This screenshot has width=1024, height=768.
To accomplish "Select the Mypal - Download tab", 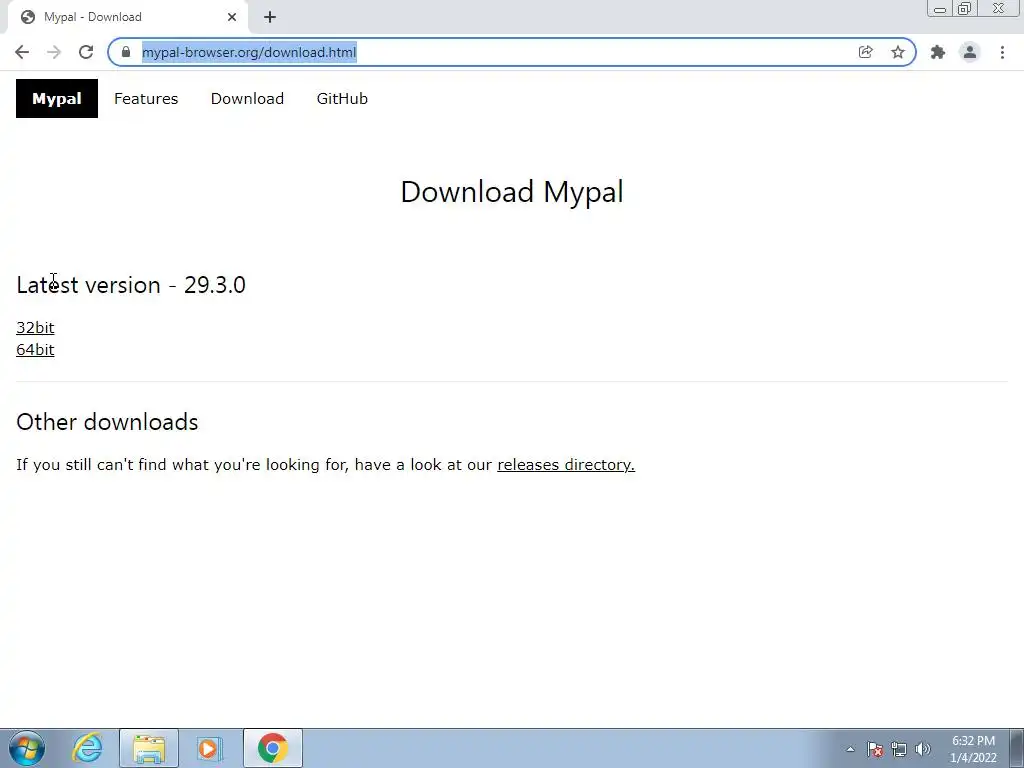I will [x=127, y=17].
